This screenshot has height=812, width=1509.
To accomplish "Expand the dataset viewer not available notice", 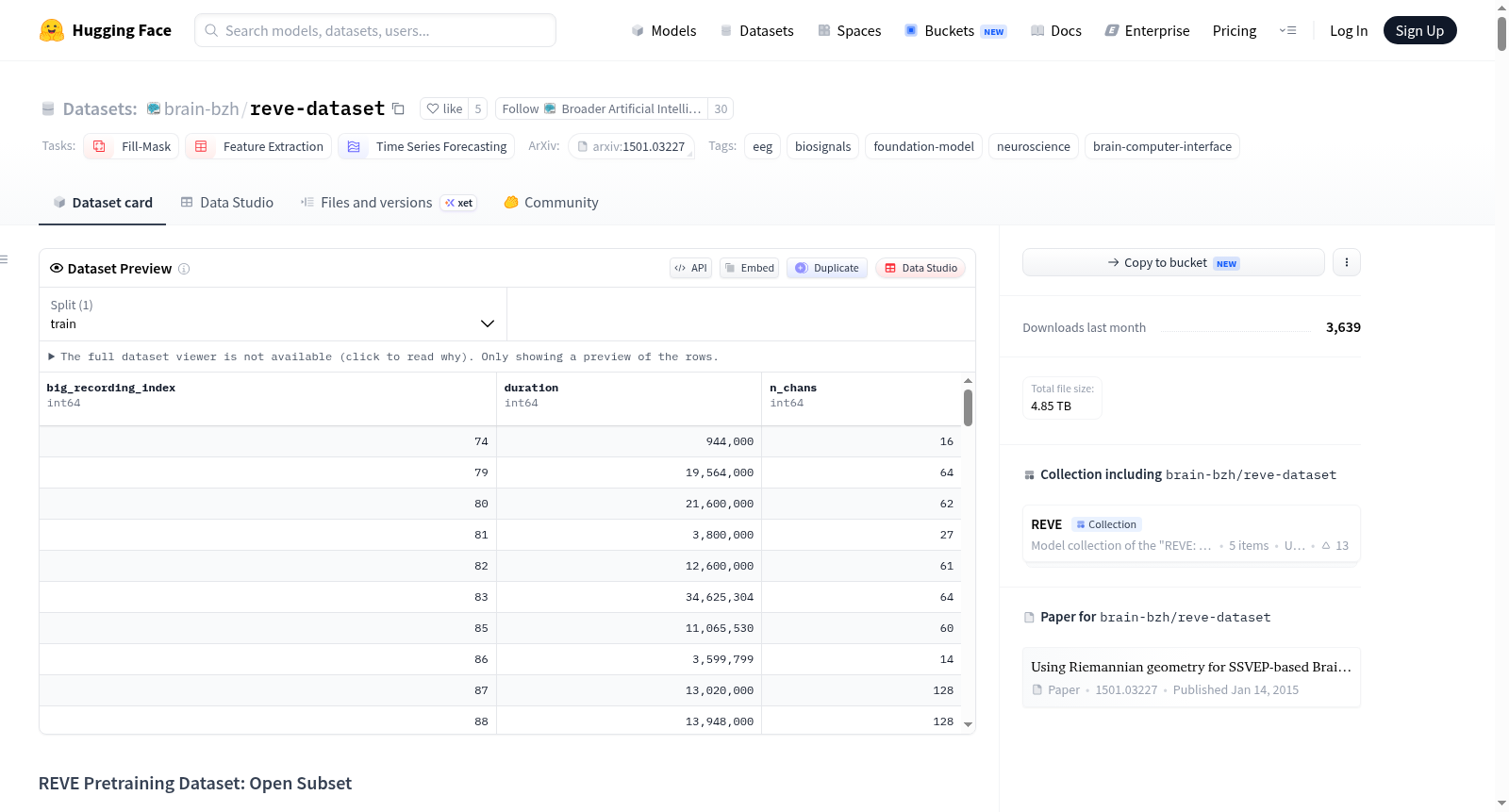I will point(383,356).
